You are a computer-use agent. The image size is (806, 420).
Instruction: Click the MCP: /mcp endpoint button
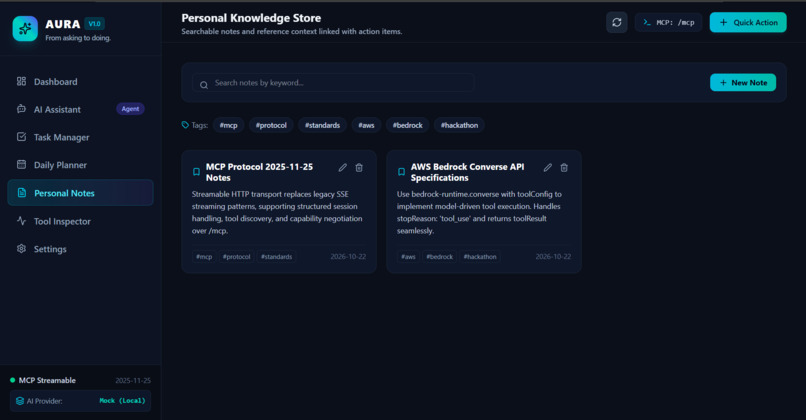[668, 23]
